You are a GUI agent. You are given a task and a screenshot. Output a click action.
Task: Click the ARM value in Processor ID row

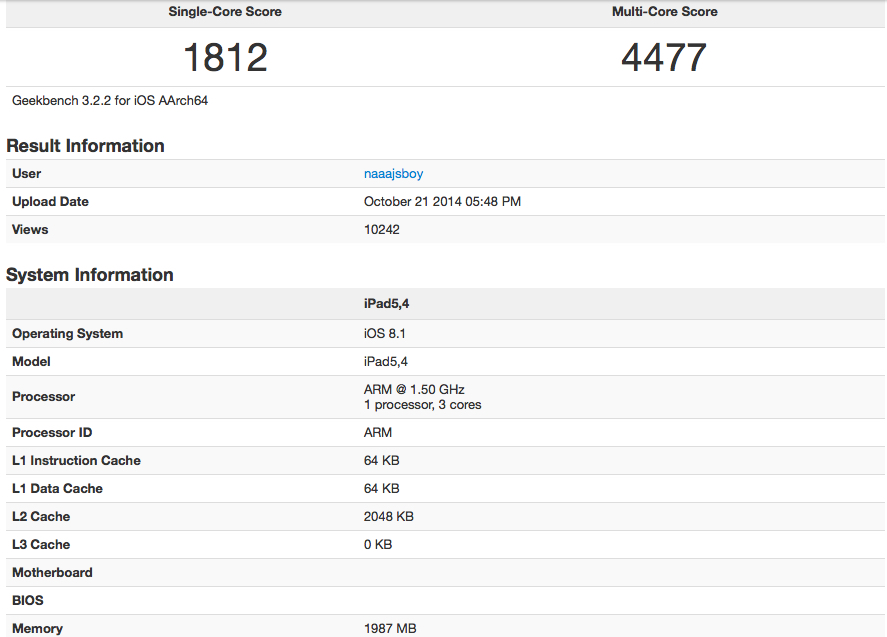pyautogui.click(x=378, y=433)
